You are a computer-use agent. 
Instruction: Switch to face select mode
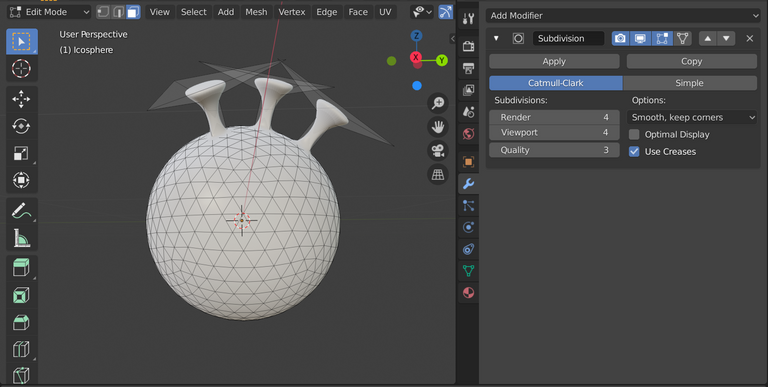(x=133, y=12)
